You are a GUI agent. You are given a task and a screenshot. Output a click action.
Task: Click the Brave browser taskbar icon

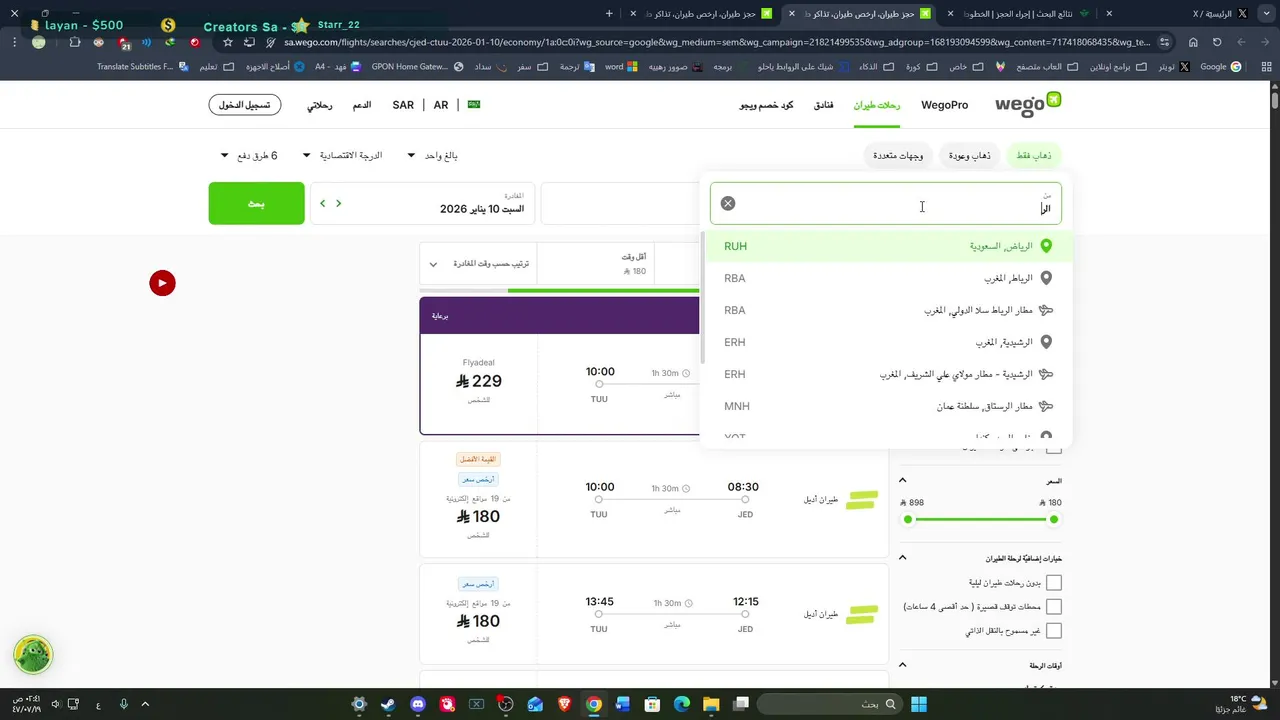(564, 704)
